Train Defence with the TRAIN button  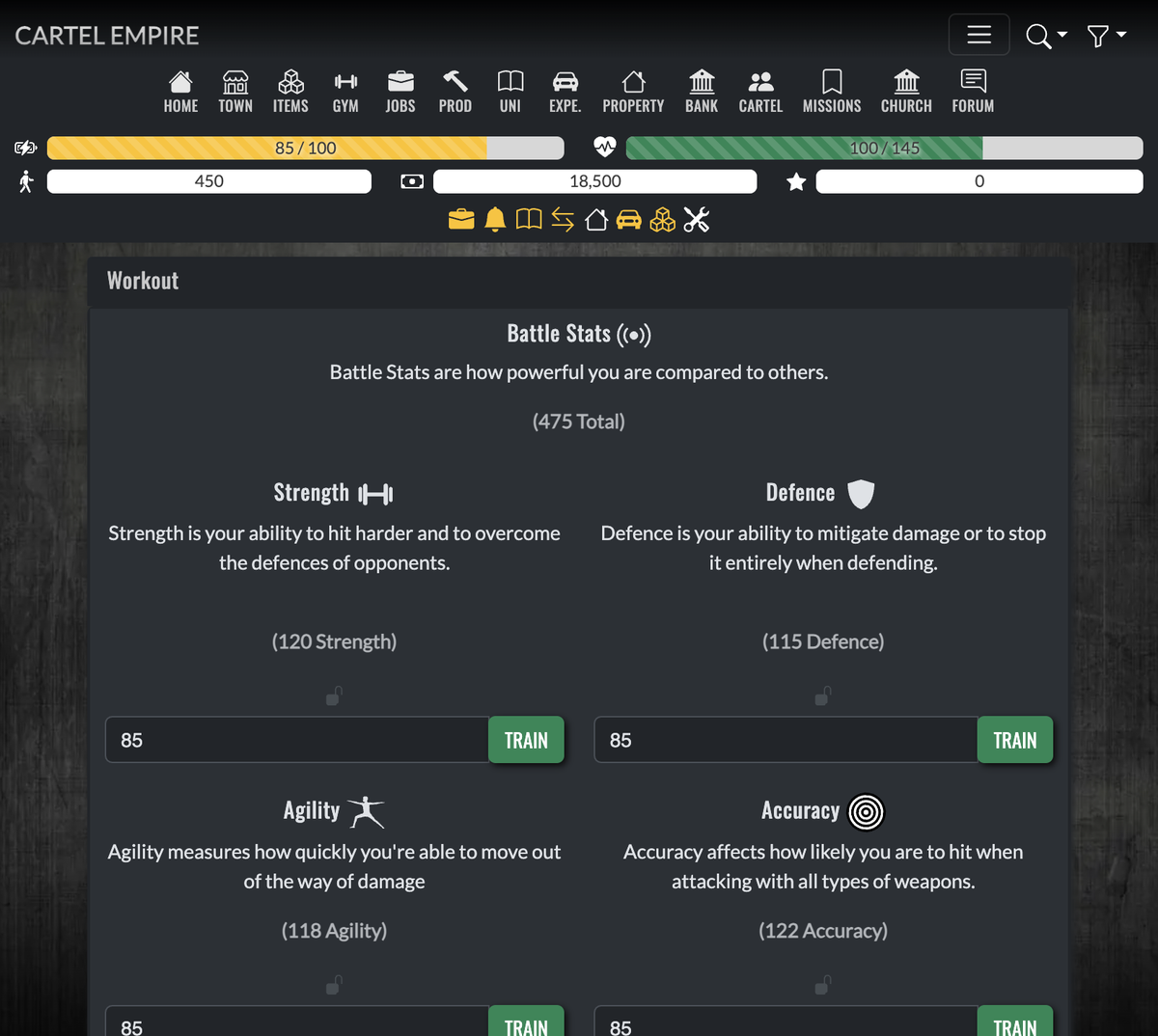click(1015, 740)
